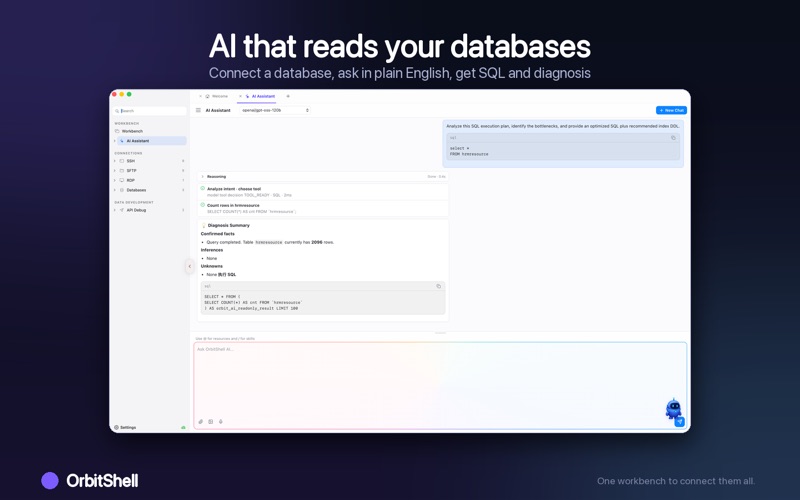The image size is (800, 500).
Task: Collapse the sidebar with the arrow handle
Action: tap(189, 266)
